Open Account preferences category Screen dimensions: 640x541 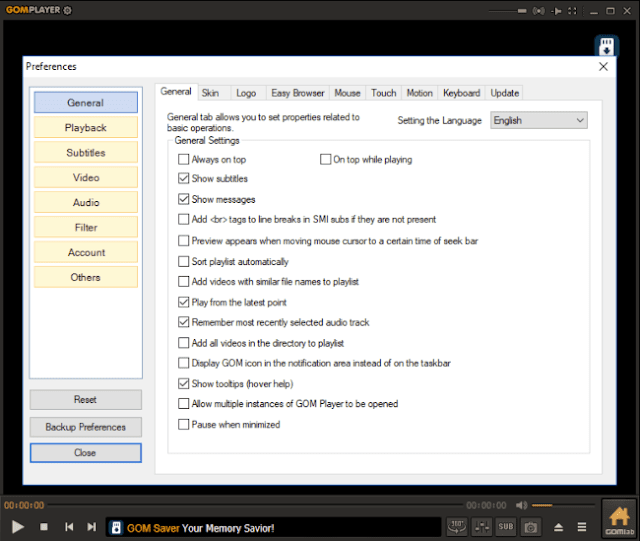pyautogui.click(x=86, y=252)
